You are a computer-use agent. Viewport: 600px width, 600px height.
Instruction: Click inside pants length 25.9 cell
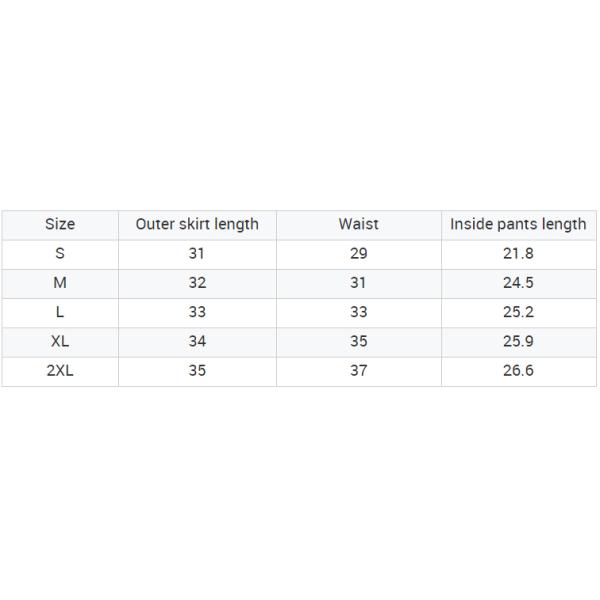click(x=518, y=341)
